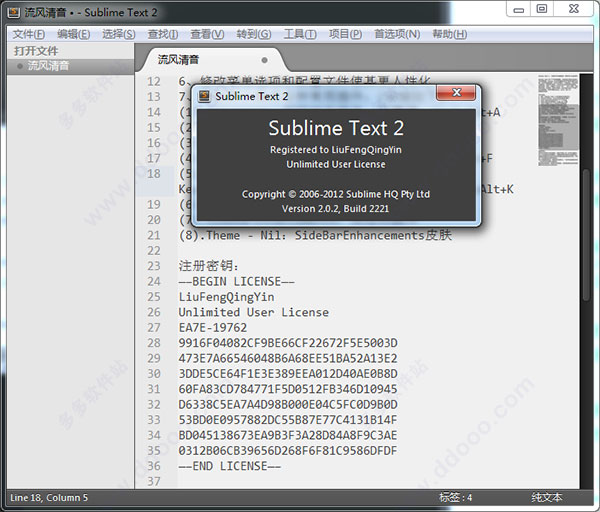The width and height of the screenshot is (600, 512).
Task: Click the 注册密钥: text on line 23
Action: tap(209, 266)
